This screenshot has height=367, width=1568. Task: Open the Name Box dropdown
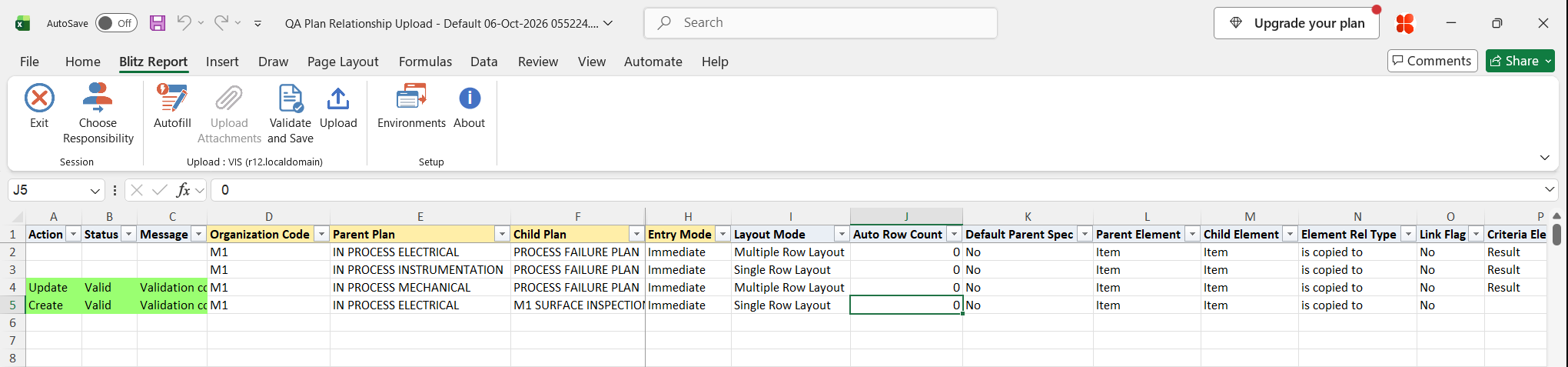[95, 190]
